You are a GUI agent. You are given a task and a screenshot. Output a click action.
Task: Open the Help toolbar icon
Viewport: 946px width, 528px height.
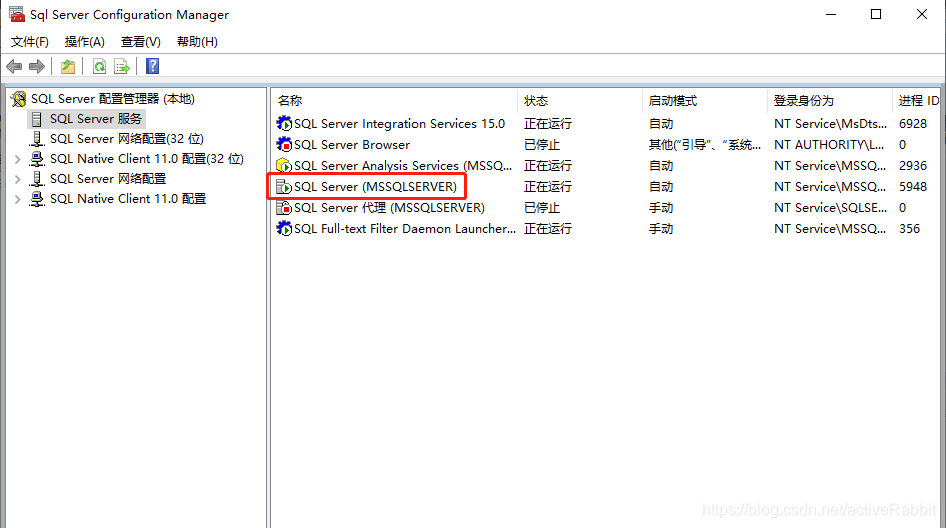tap(153, 66)
